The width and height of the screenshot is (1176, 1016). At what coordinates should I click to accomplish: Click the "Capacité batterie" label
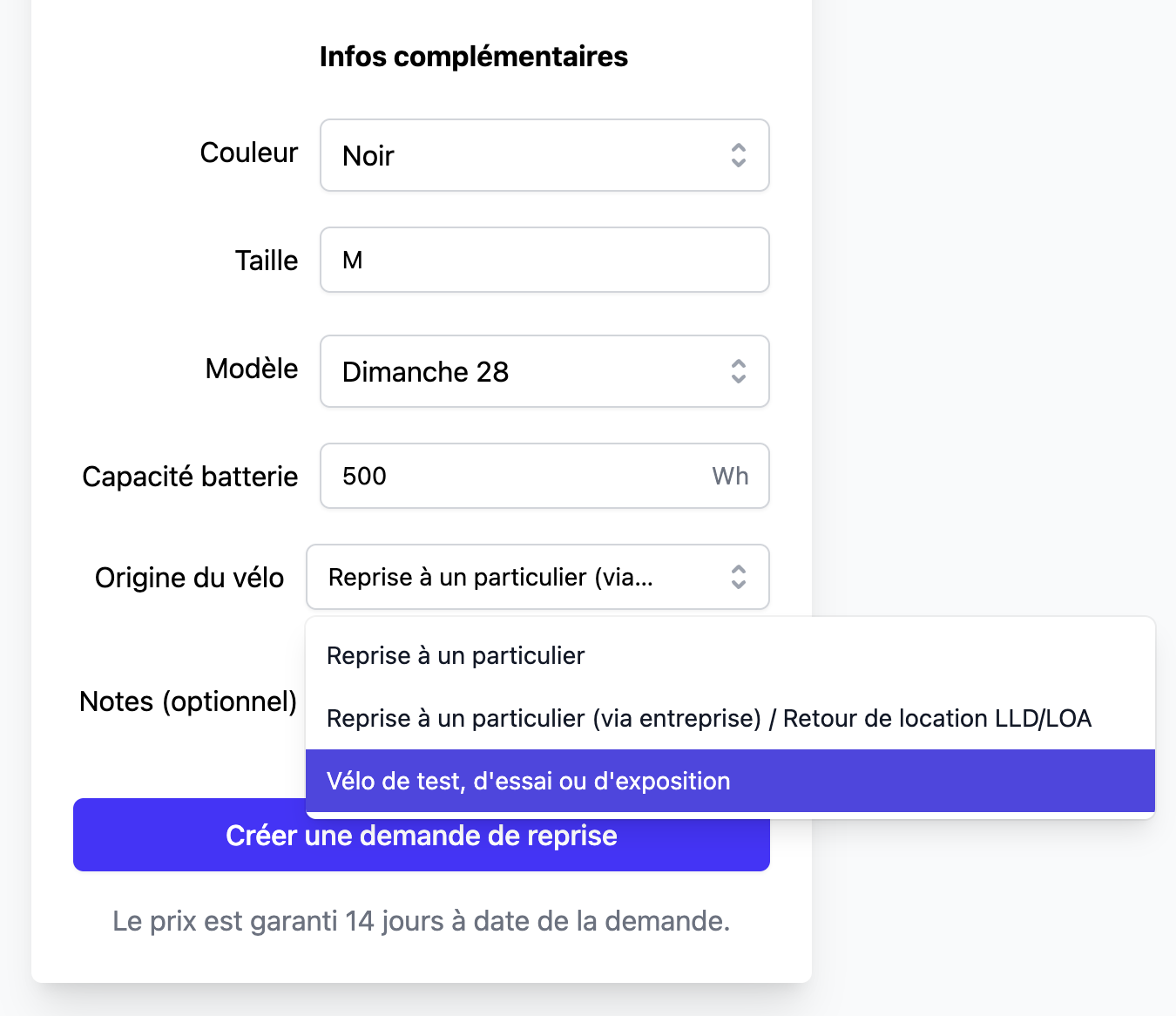(x=190, y=477)
